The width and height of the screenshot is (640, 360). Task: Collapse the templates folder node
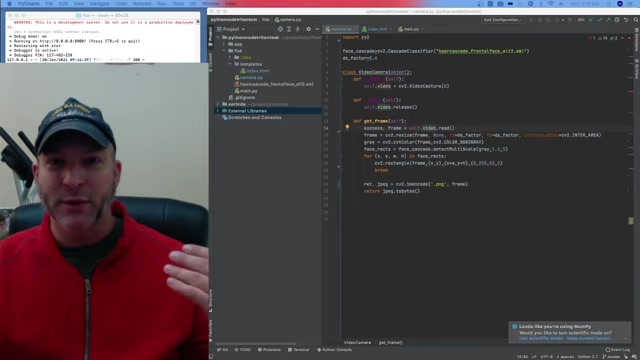click(230, 64)
